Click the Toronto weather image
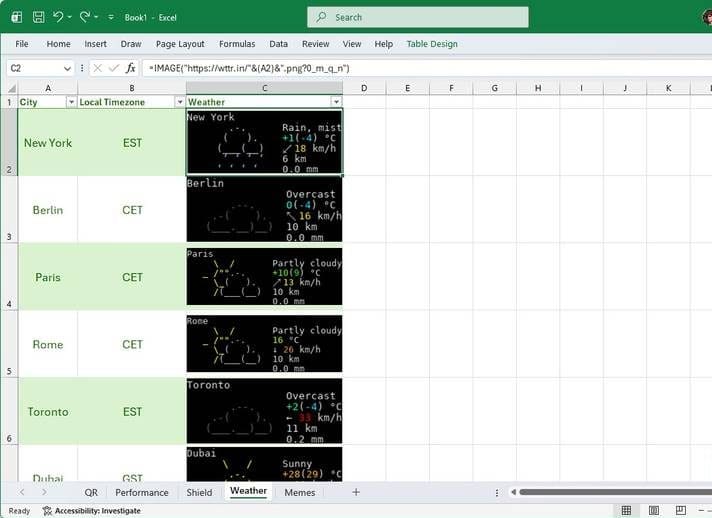Screen dimensions: 712x518 264,411
